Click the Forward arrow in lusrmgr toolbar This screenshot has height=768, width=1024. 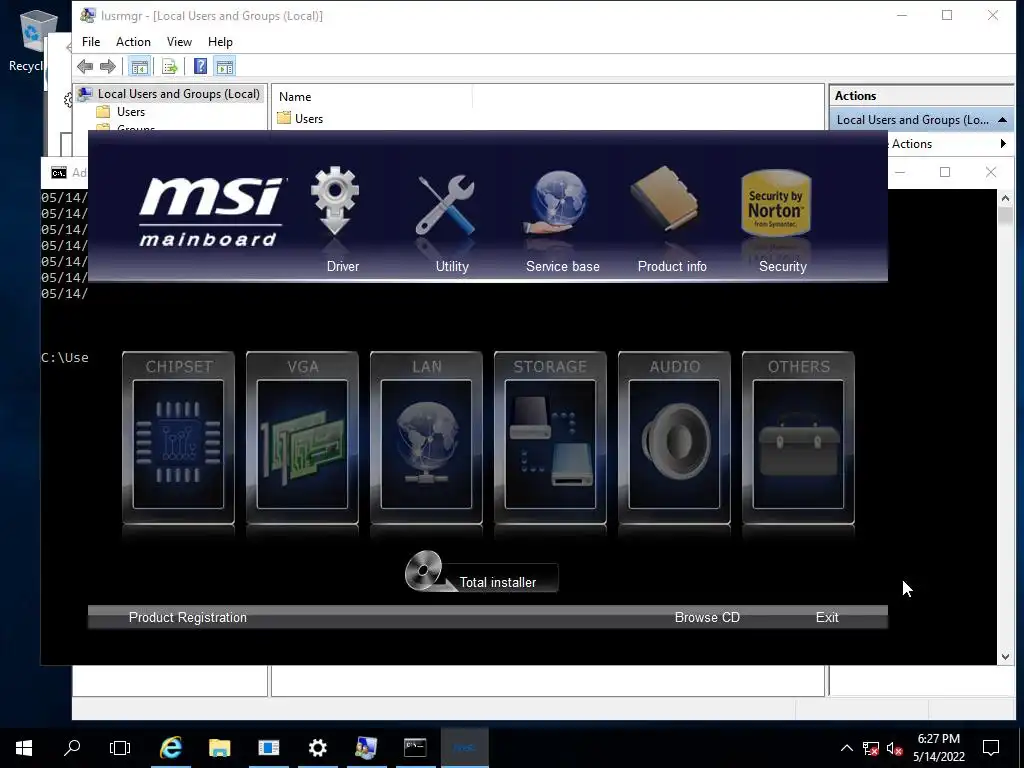click(108, 66)
